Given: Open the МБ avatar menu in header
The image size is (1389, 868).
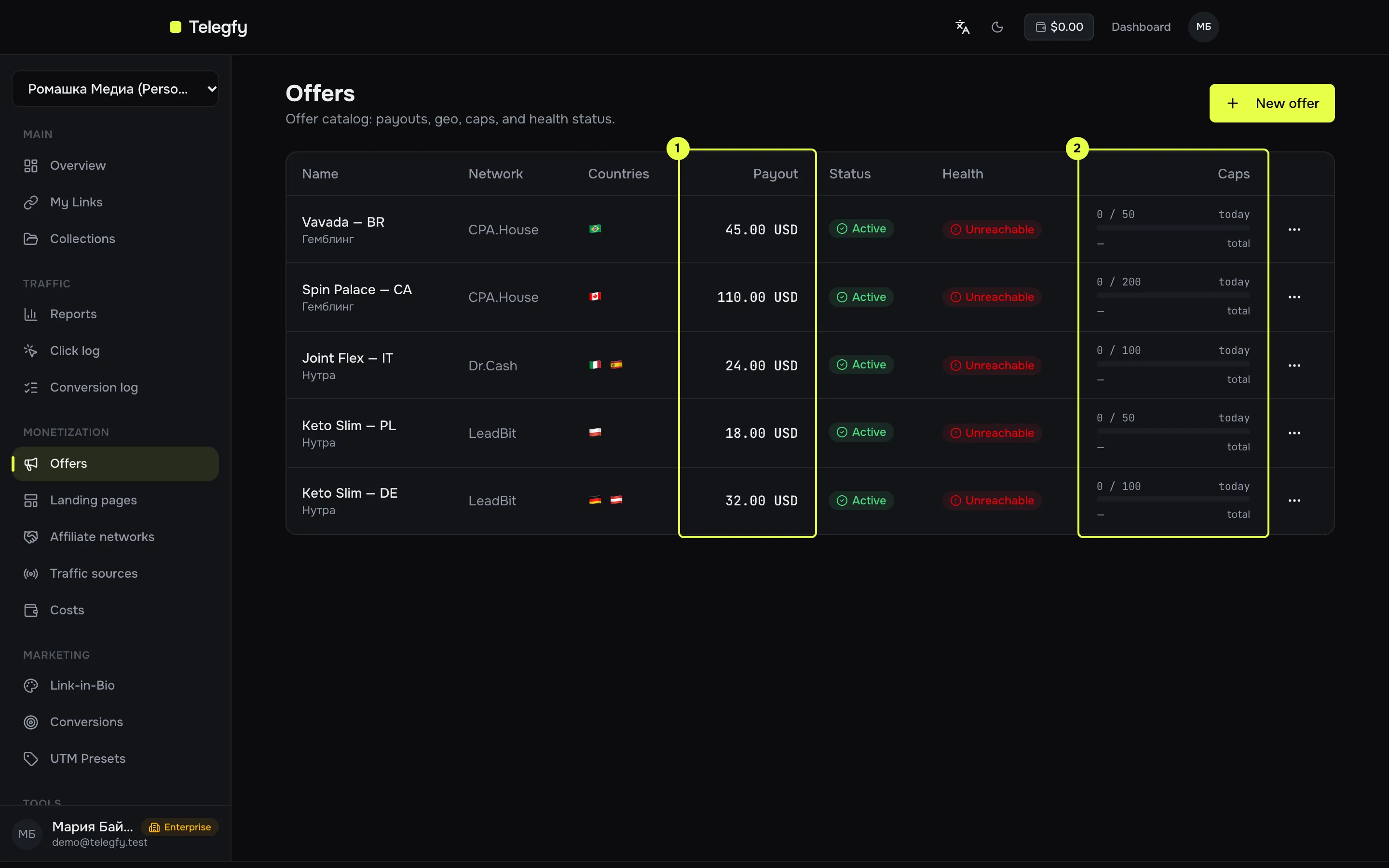Looking at the screenshot, I should (x=1204, y=27).
